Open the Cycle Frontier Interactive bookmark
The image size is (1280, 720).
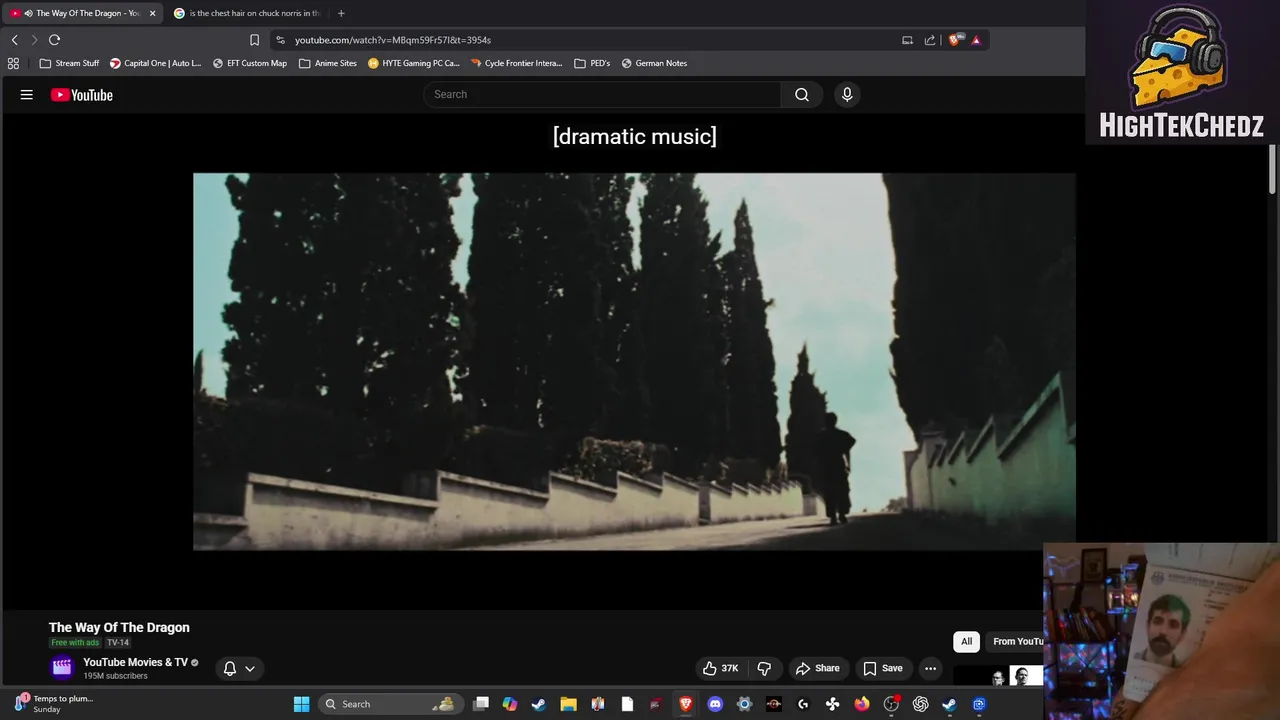(516, 63)
